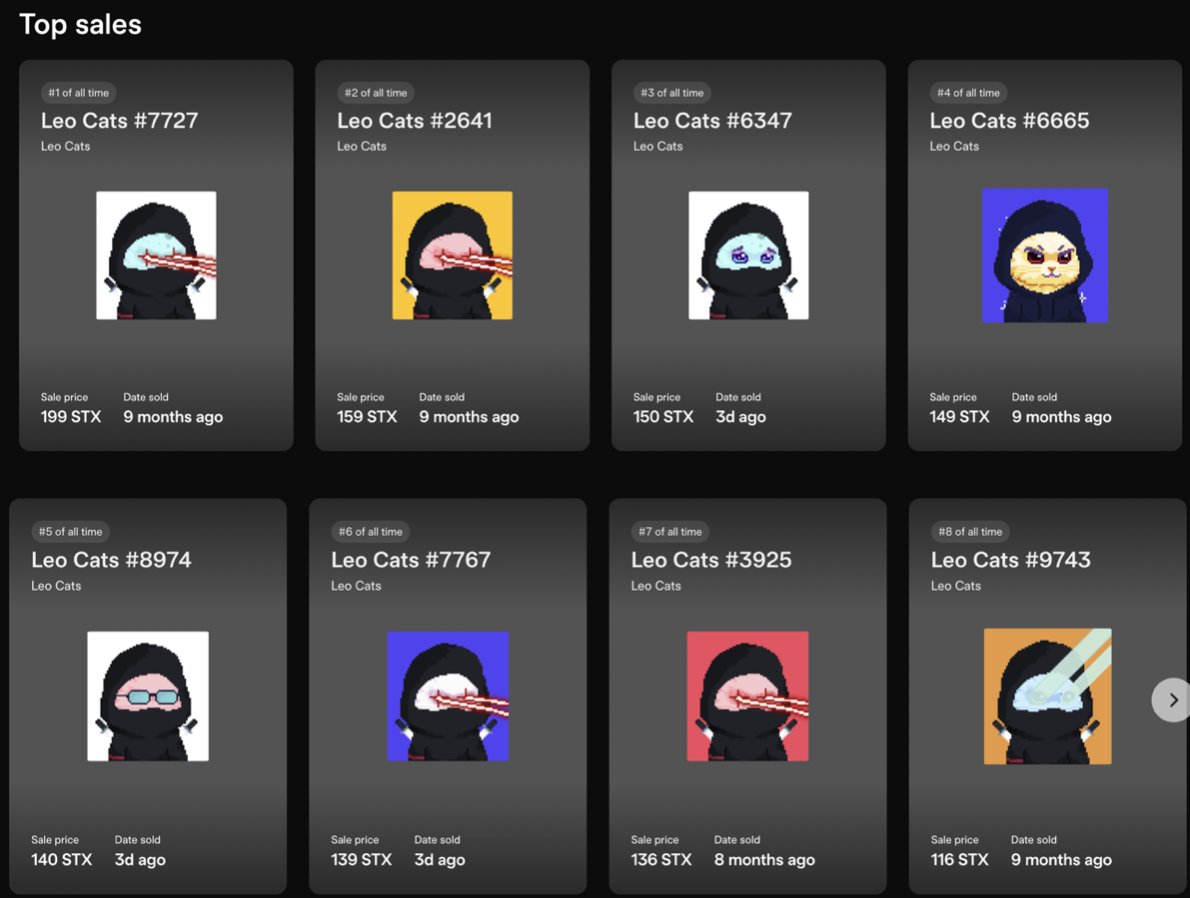Click the Leo Cats #9743 title
The height and width of the screenshot is (898, 1190).
[x=1011, y=559]
